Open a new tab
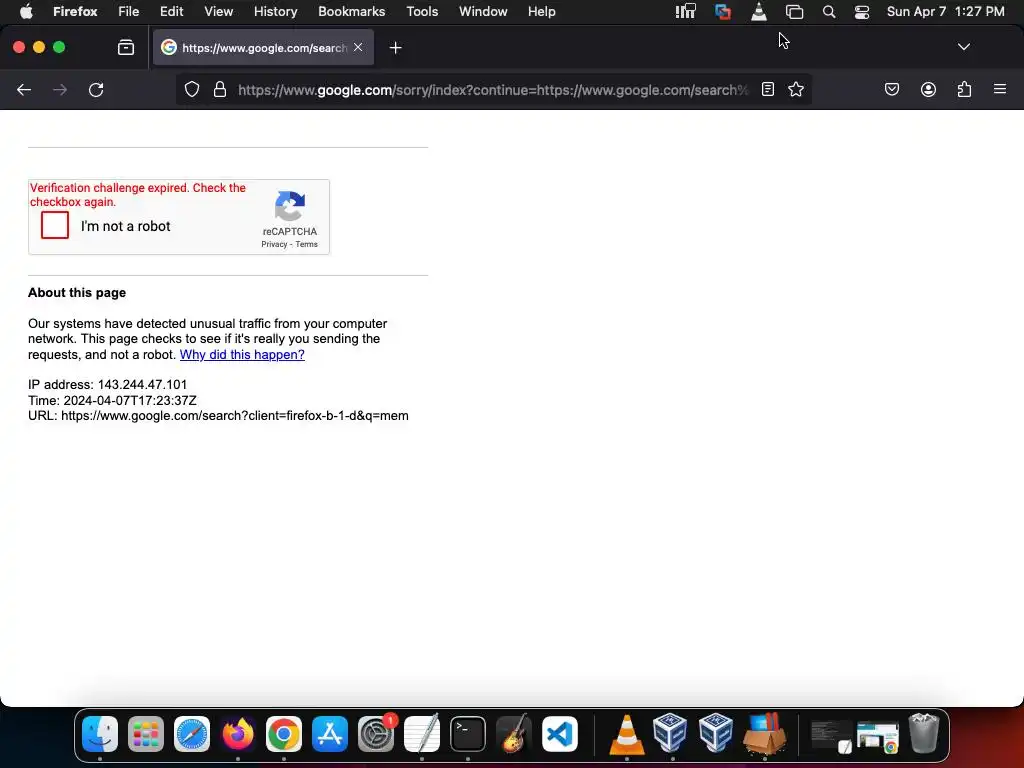Image resolution: width=1024 pixels, height=768 pixels. 395,48
